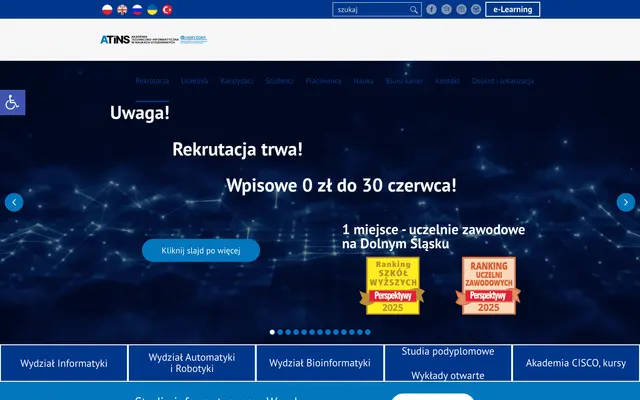Screen dimensions: 640x400
Task: Open Akademia CISCO, kursy tile
Action: pos(576,363)
